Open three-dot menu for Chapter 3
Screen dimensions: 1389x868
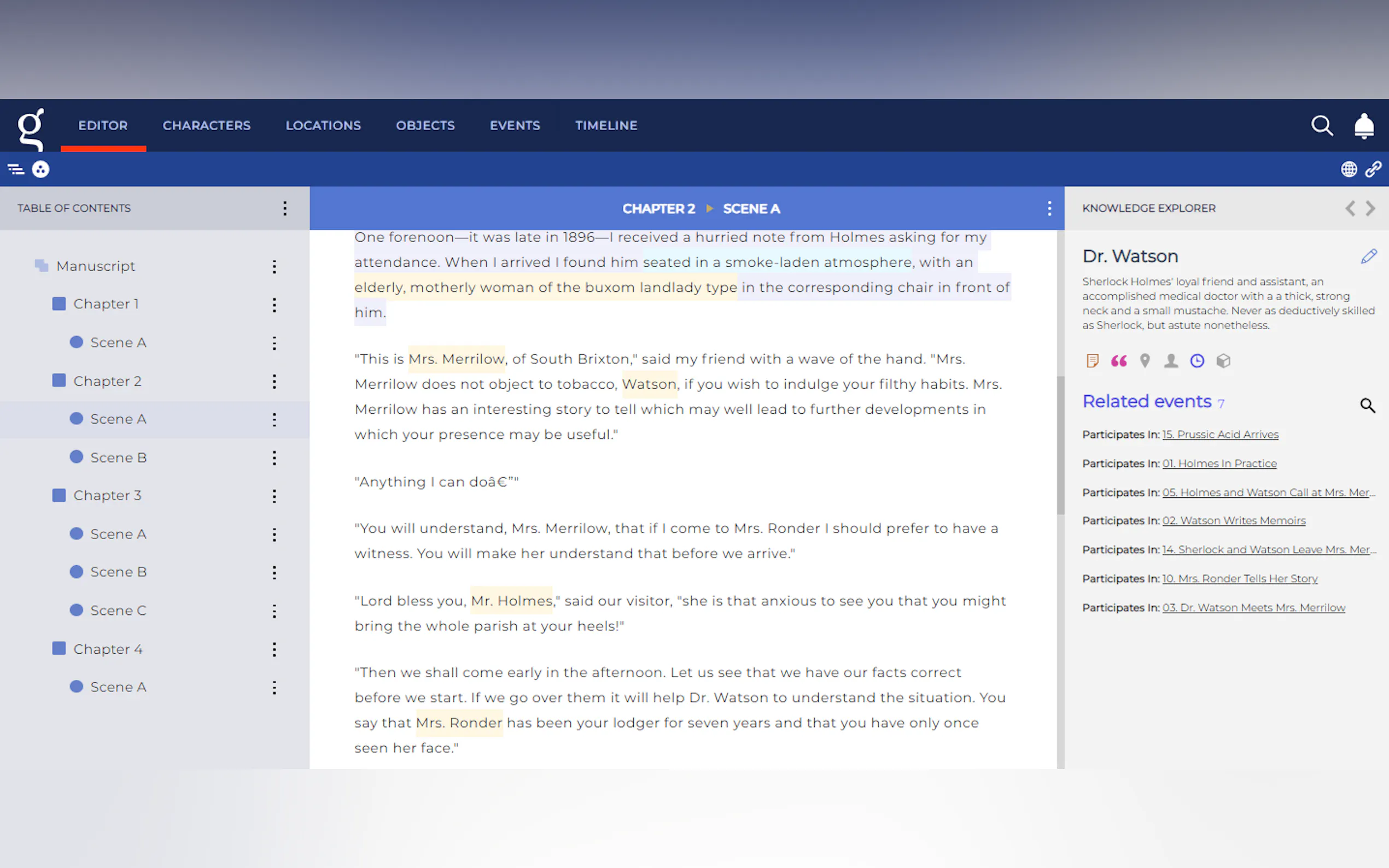pos(275,496)
